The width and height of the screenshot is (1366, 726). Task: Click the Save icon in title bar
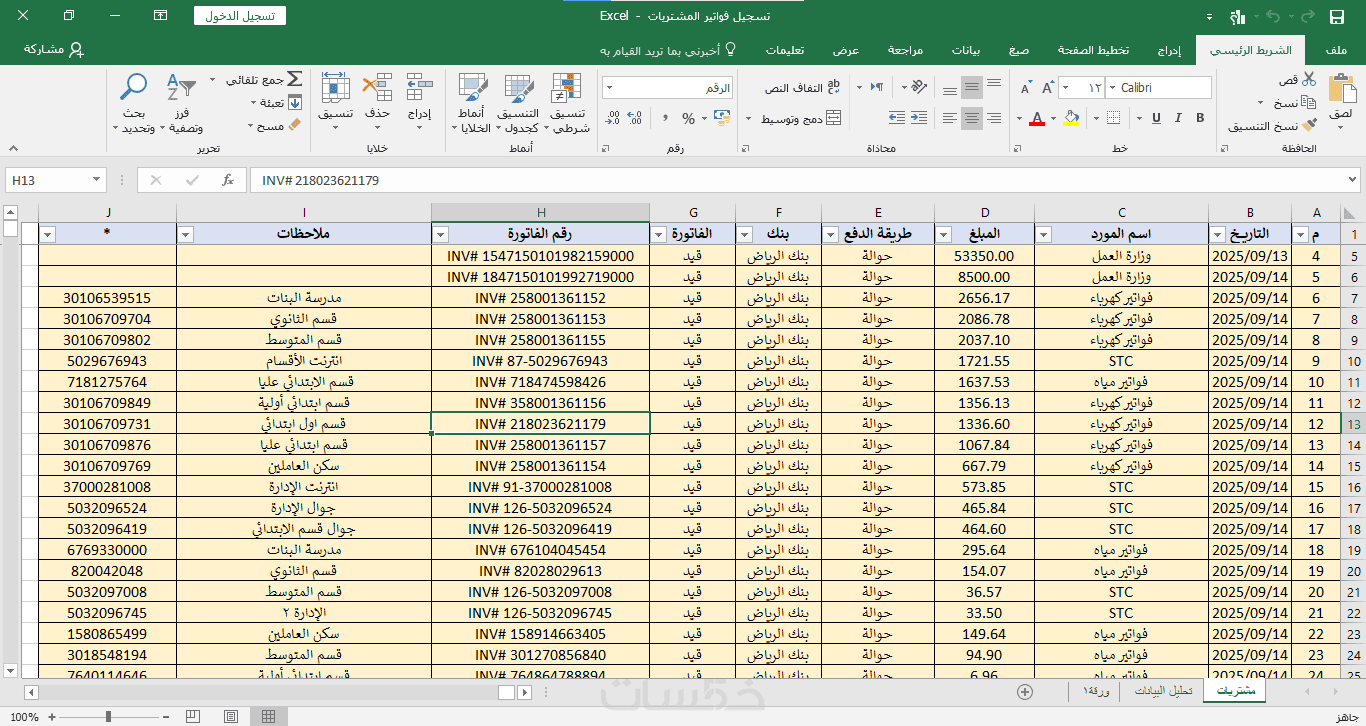1337,16
